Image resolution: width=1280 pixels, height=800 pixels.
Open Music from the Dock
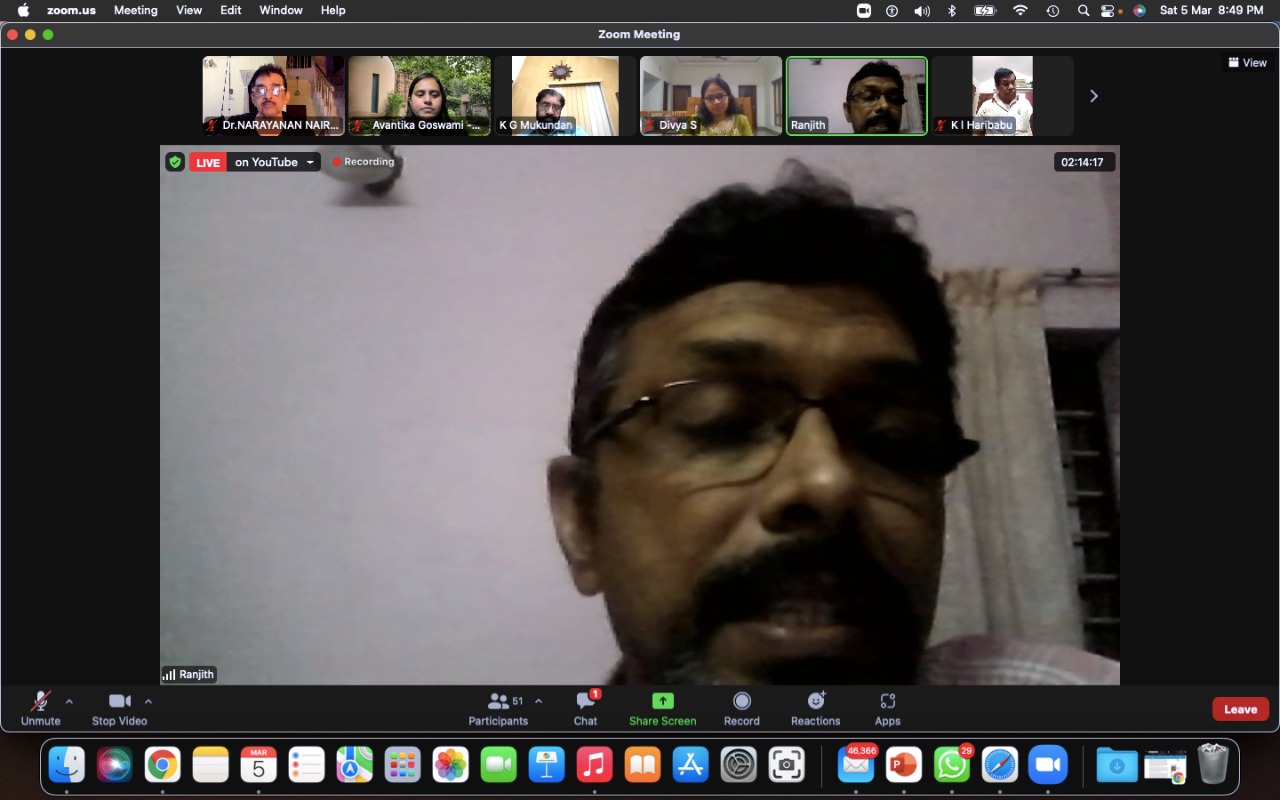(x=595, y=765)
